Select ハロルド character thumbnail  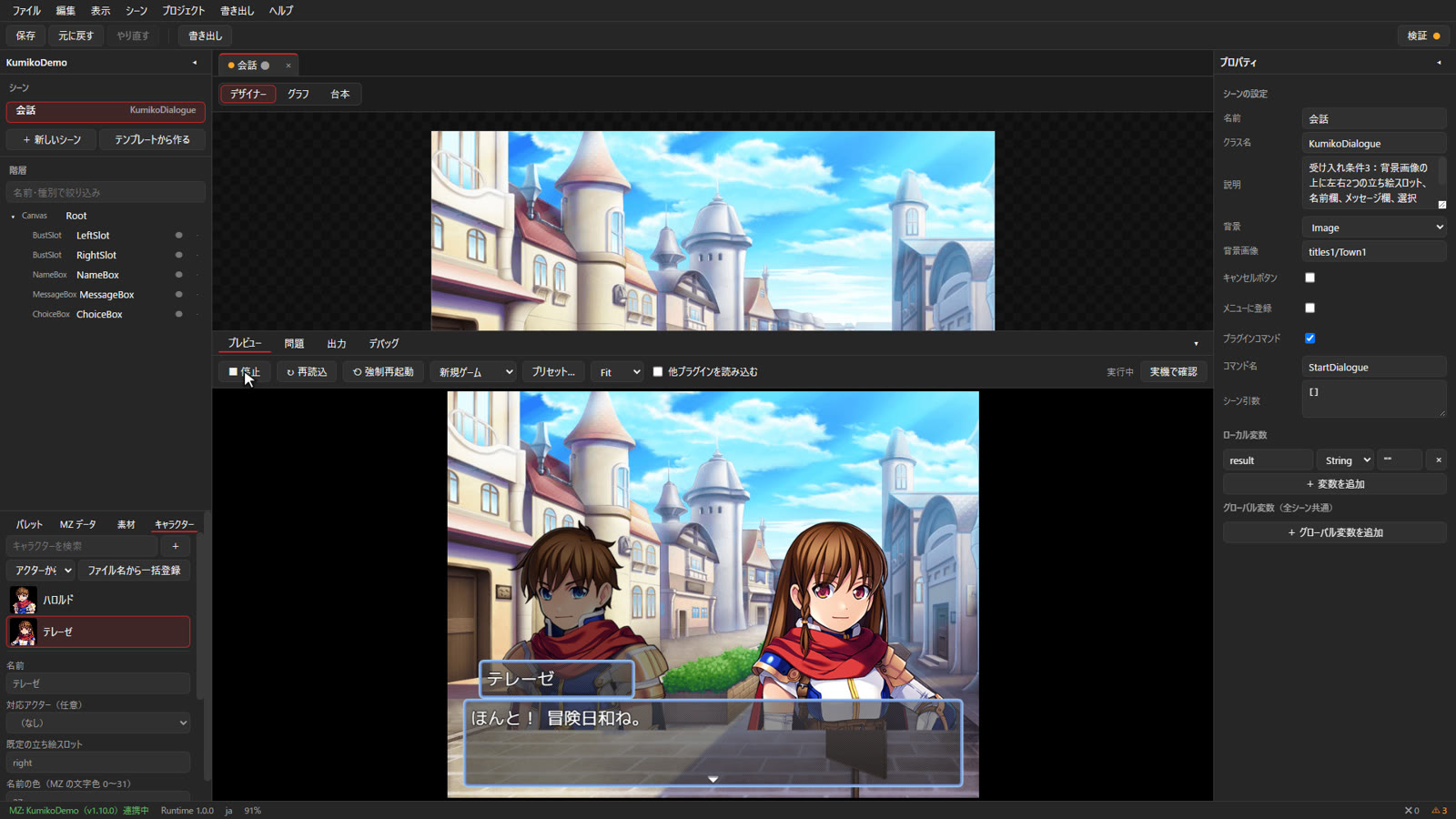point(24,600)
